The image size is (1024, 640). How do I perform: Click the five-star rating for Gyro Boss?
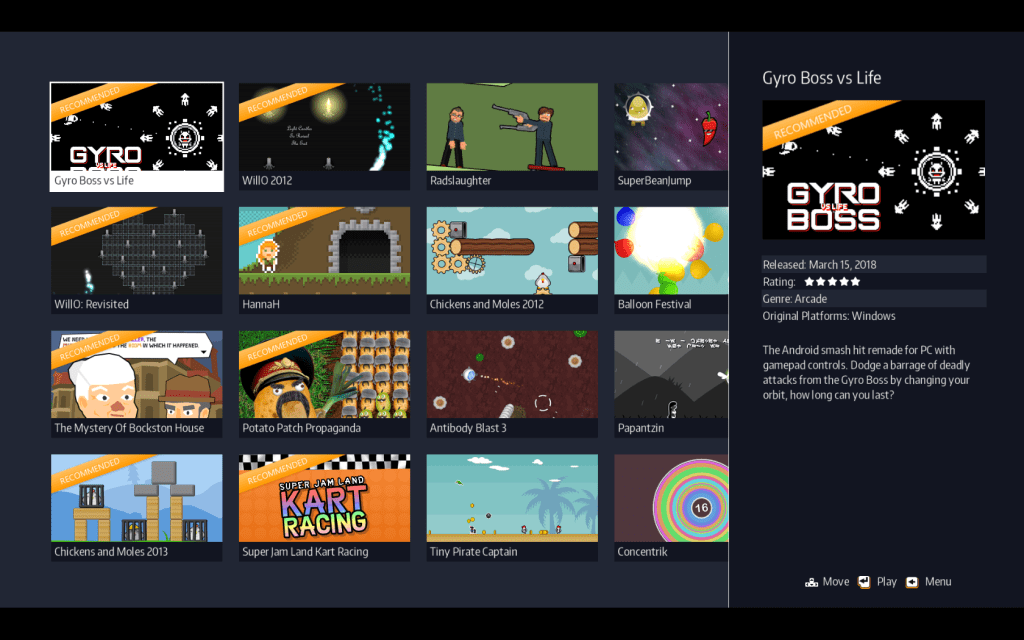pos(831,282)
